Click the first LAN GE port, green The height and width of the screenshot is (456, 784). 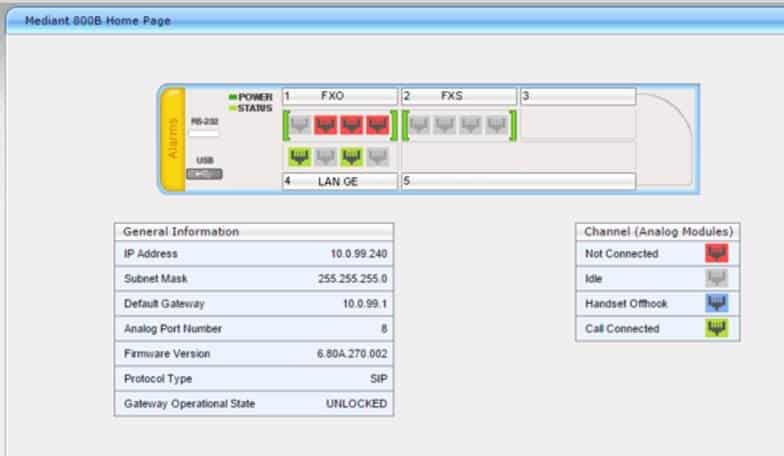pyautogui.click(x=300, y=157)
